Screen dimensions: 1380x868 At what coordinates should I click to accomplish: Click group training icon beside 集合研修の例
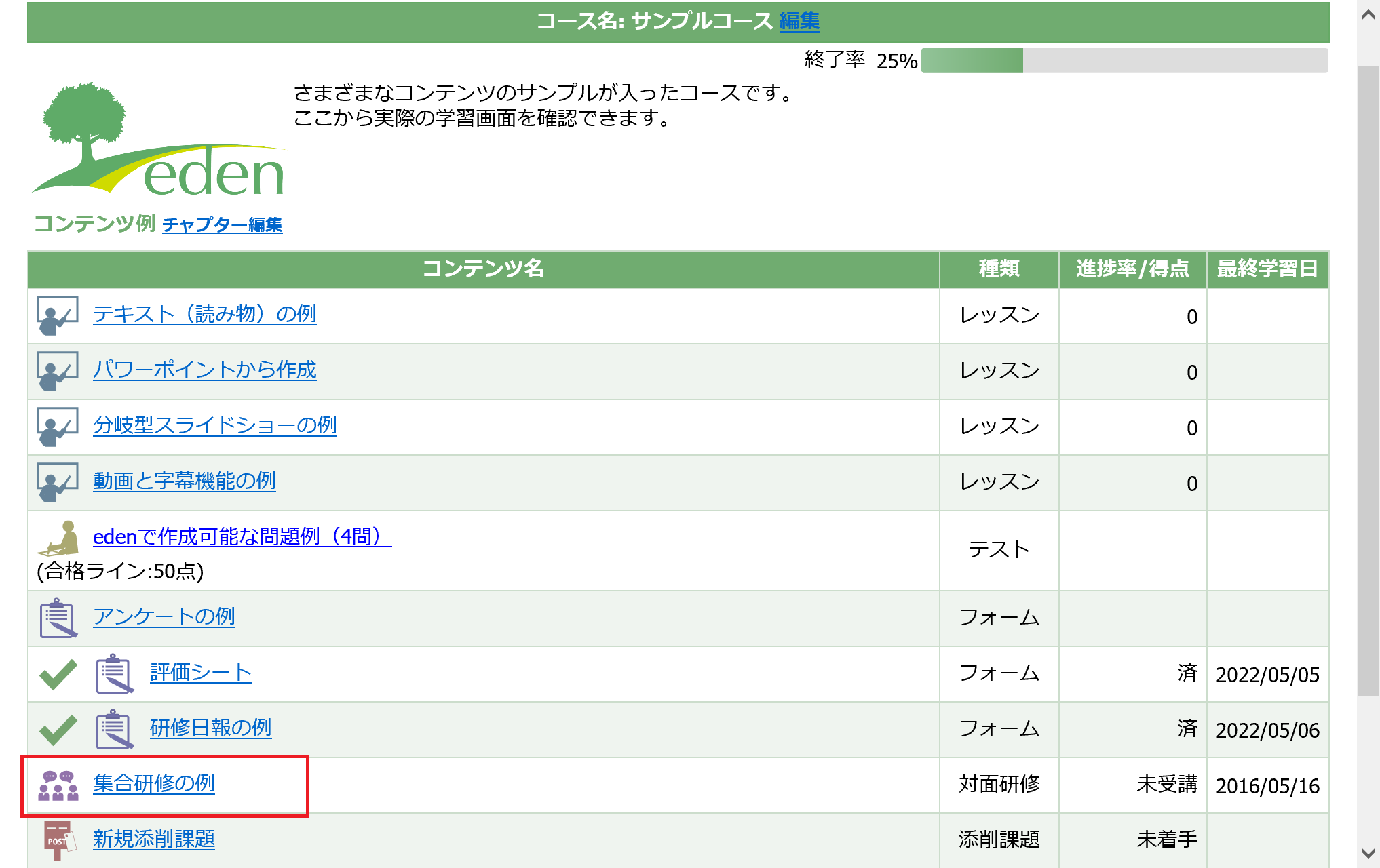click(58, 785)
